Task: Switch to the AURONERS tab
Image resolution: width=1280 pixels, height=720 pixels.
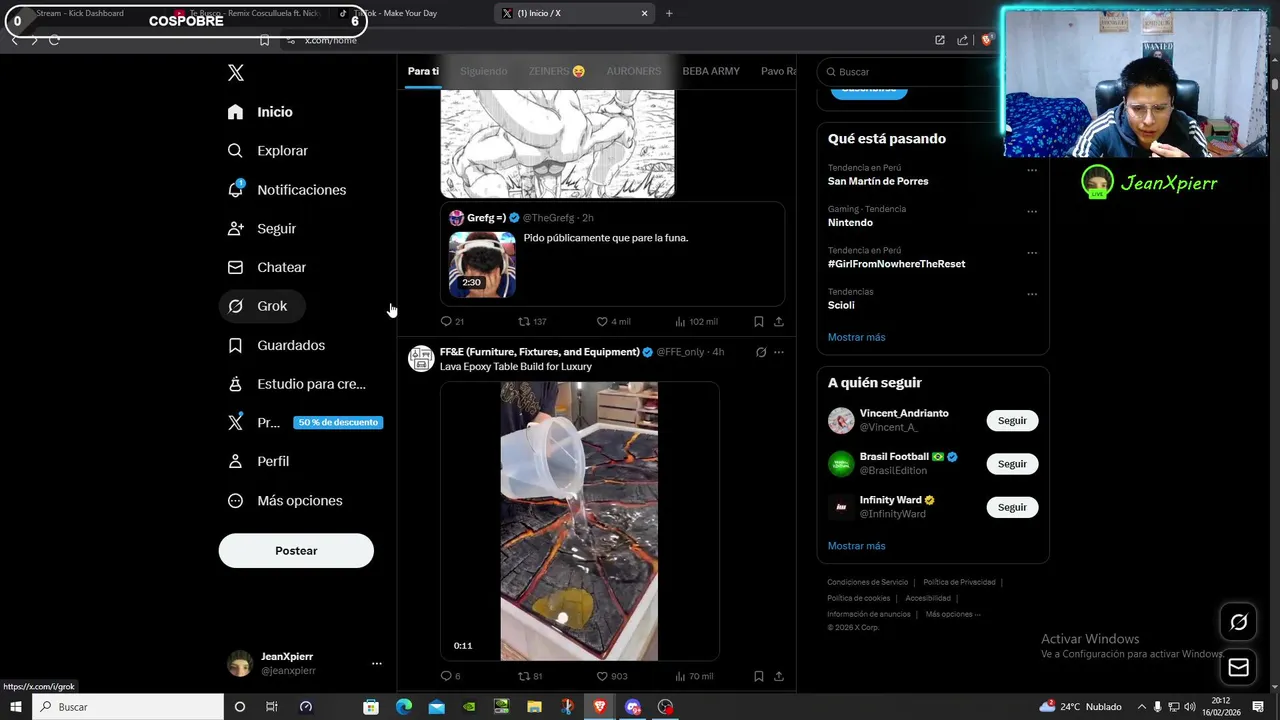Action: (x=634, y=71)
